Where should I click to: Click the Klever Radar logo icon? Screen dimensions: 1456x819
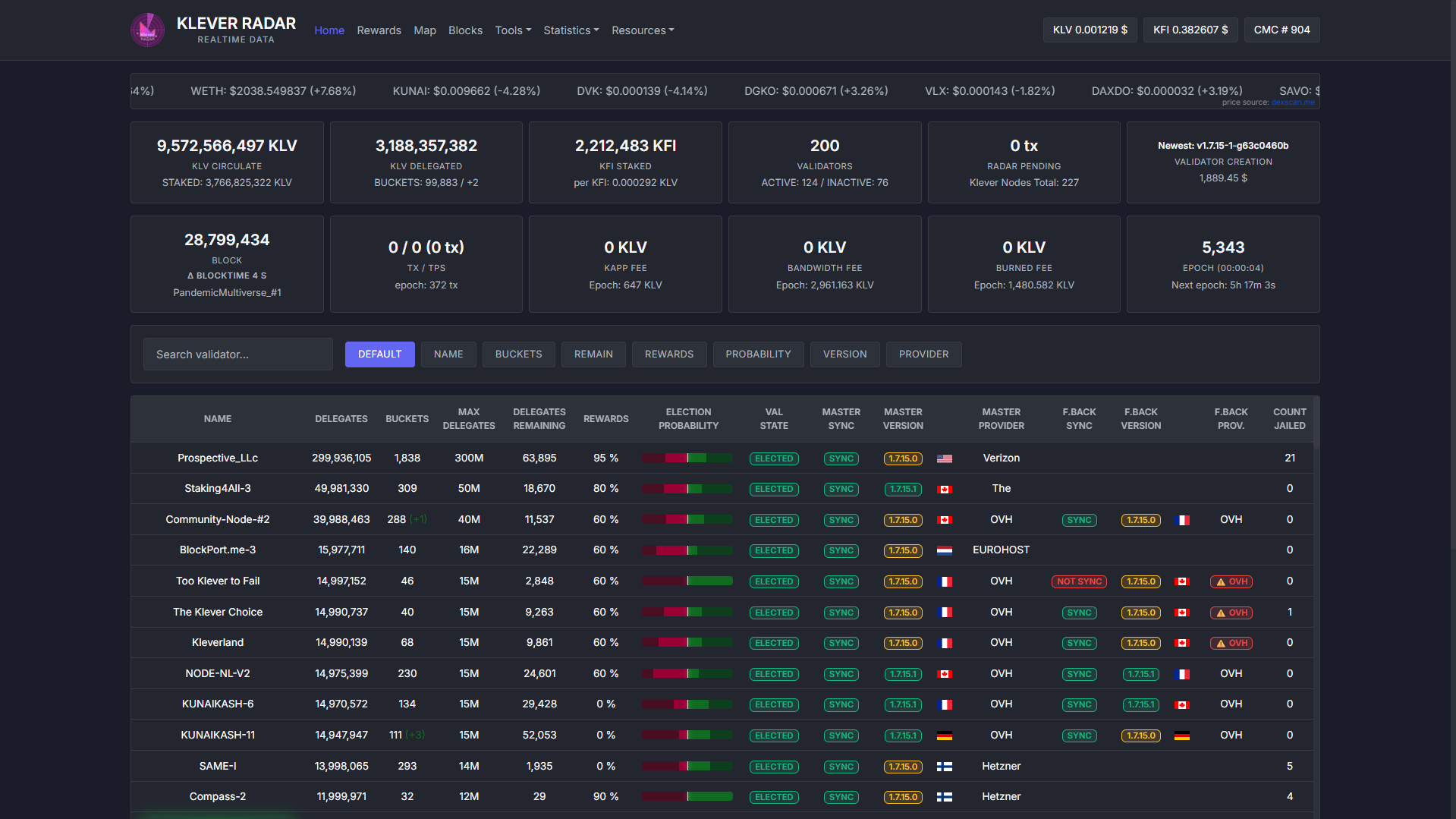(x=147, y=30)
